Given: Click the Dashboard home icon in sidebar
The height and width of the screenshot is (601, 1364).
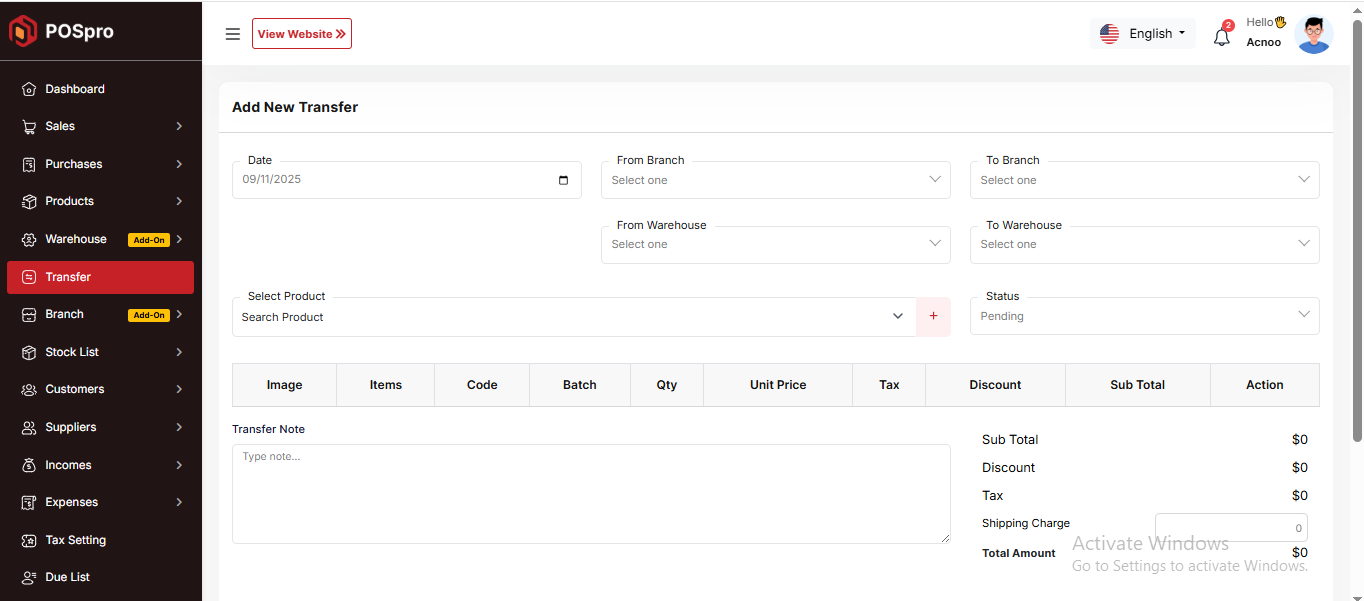Looking at the screenshot, I should point(29,89).
